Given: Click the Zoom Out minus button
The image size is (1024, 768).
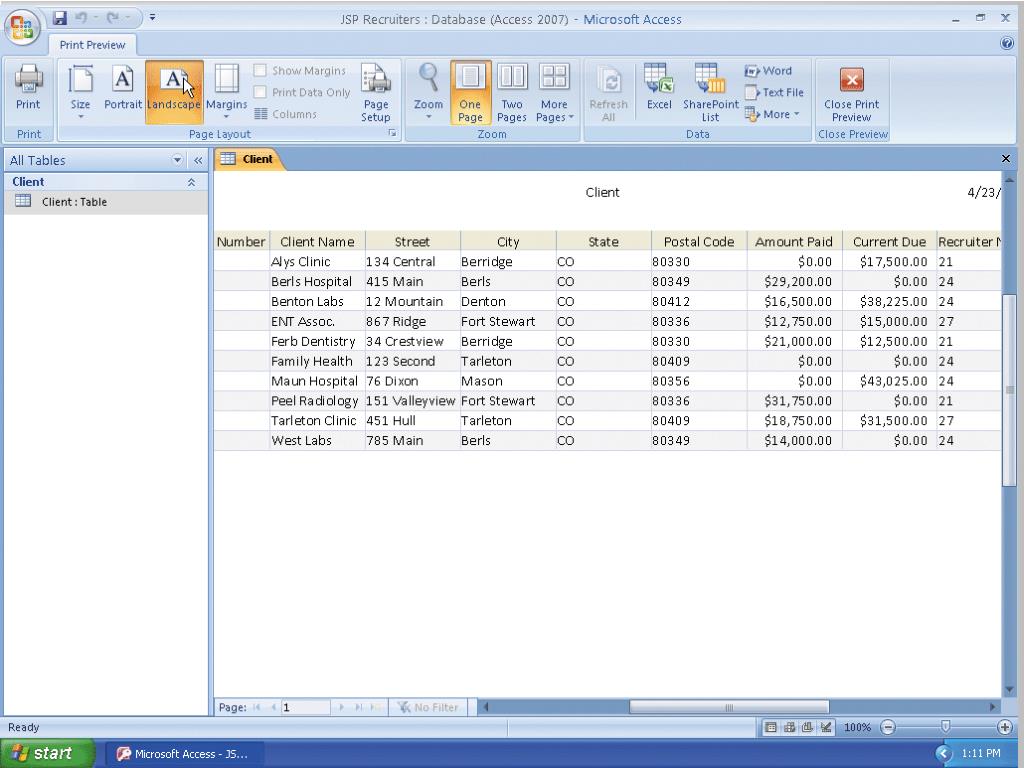Looking at the screenshot, I should [x=888, y=727].
